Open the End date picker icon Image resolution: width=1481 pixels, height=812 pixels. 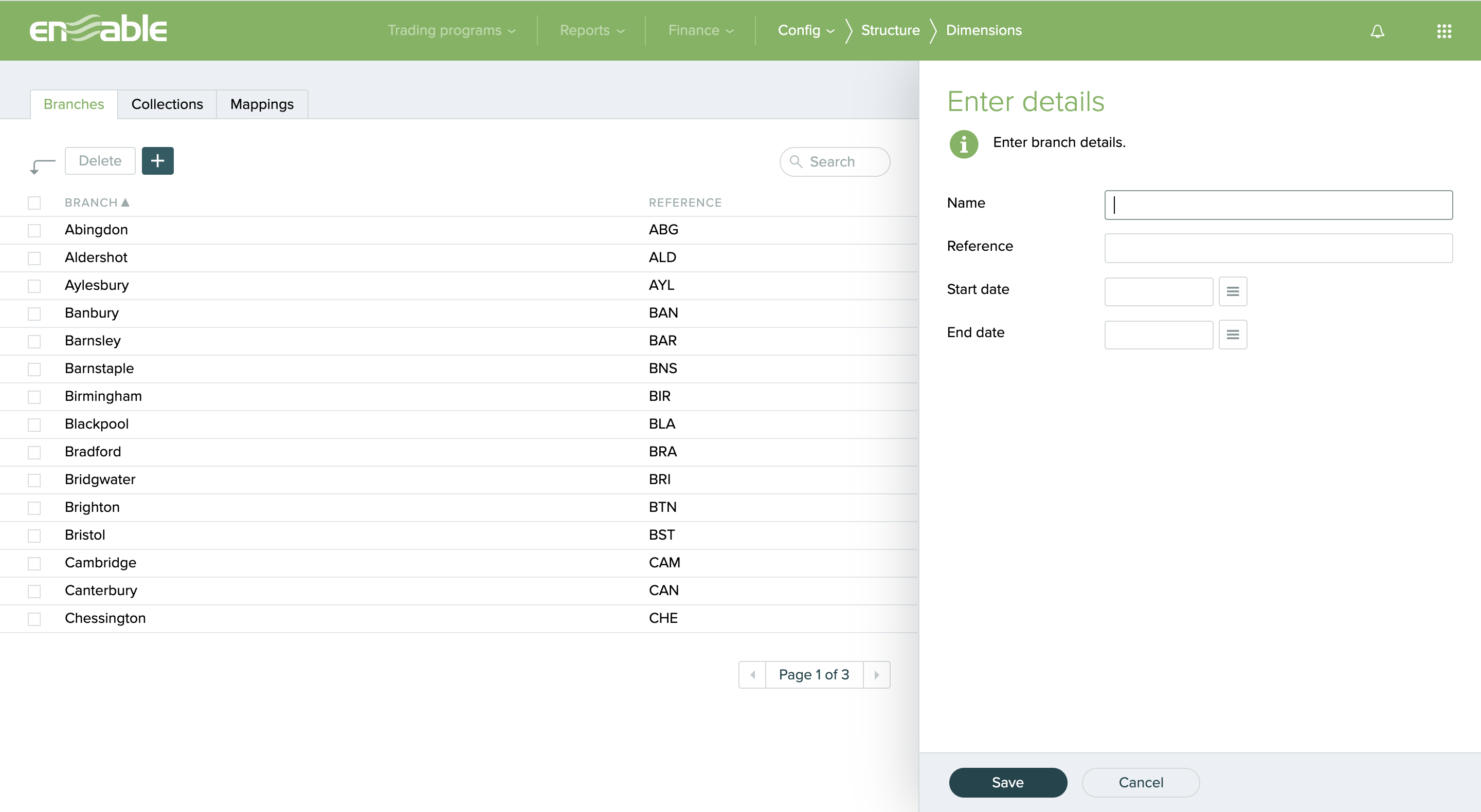(x=1232, y=335)
